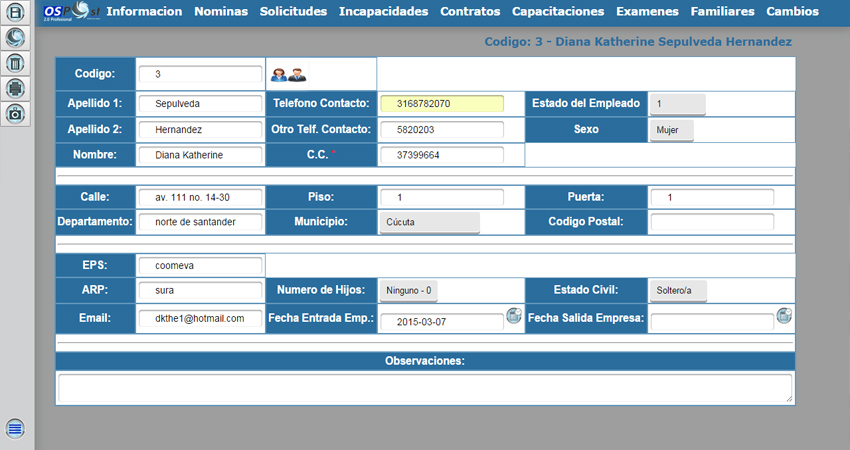Screen dimensions: 850x450
Task: Click the empty Fecha Salida Empresa field
Action: pyautogui.click(x=712, y=322)
